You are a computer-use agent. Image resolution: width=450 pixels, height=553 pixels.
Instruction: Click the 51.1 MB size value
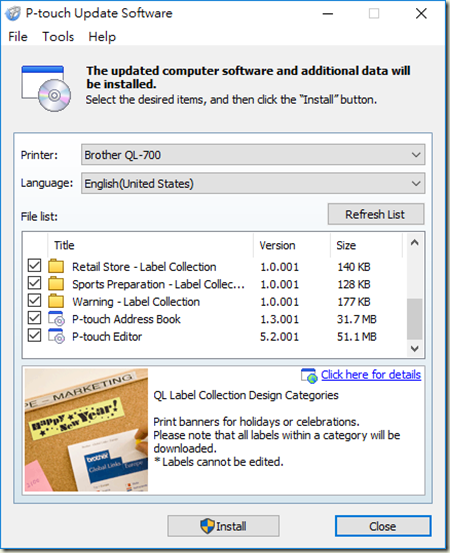[357, 337]
